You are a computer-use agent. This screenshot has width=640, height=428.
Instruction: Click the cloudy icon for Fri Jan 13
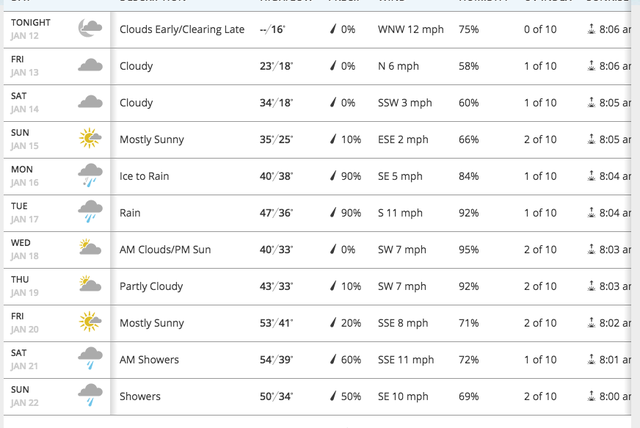(90, 65)
